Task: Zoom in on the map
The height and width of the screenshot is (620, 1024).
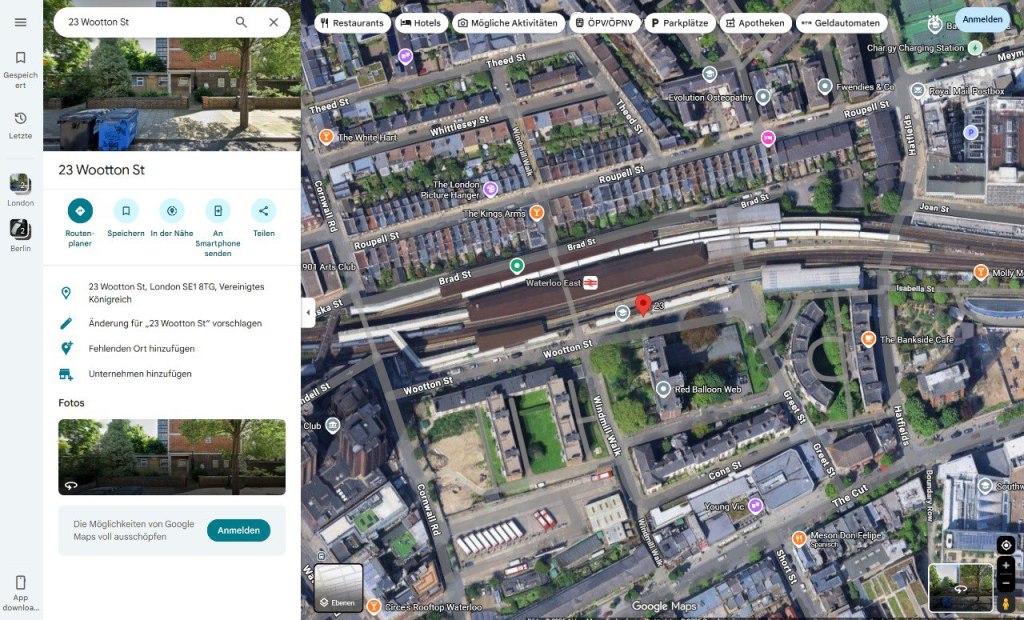Action: [1006, 566]
